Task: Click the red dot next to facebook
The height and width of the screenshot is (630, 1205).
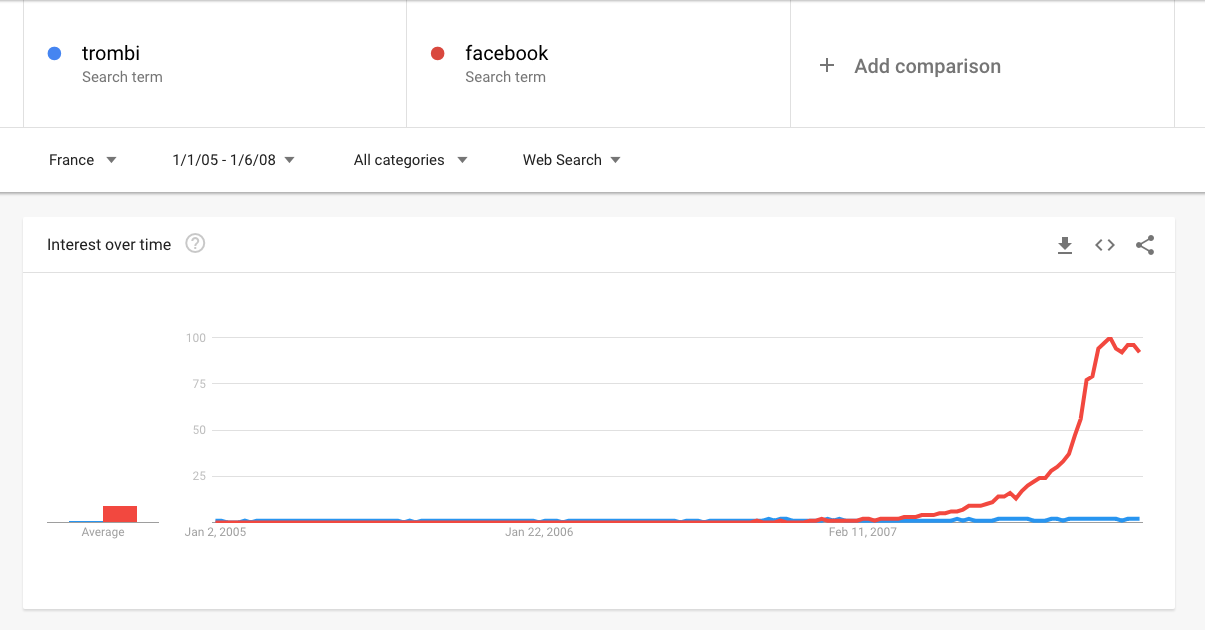Action: click(437, 53)
